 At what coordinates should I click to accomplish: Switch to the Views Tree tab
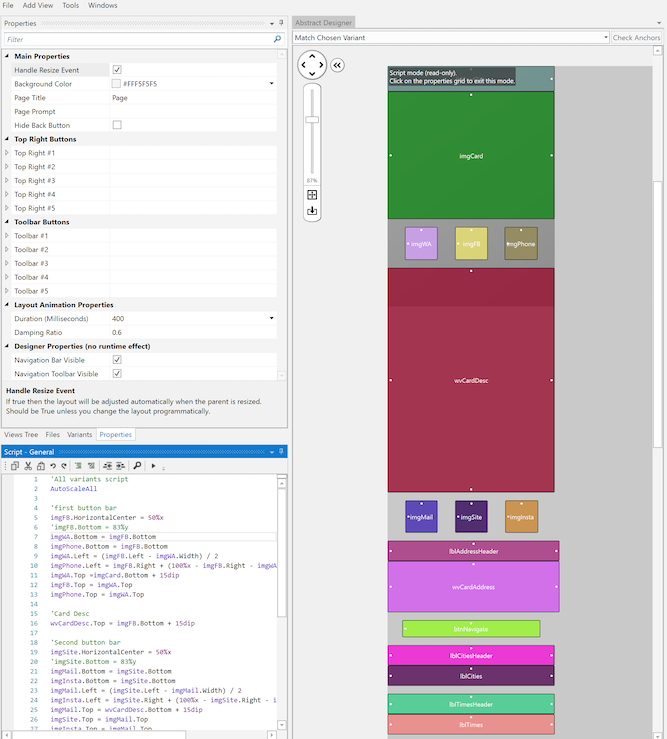pyautogui.click(x=21, y=435)
